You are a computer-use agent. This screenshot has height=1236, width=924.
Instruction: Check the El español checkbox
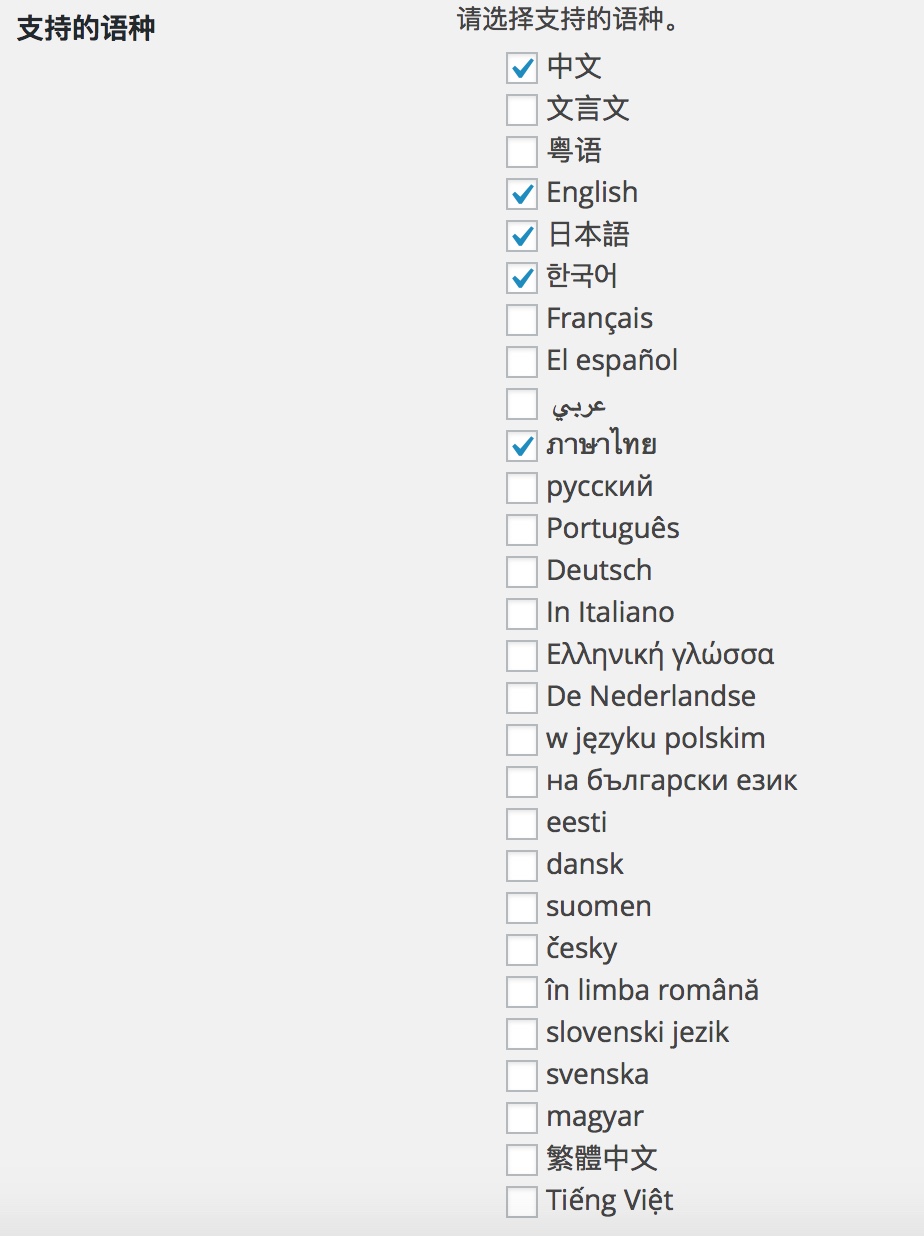click(522, 362)
